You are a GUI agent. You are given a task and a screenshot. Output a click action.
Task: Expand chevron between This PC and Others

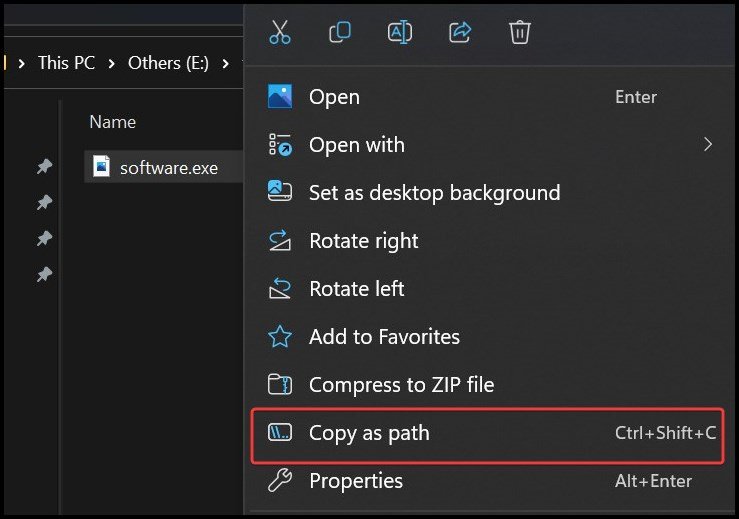pos(112,63)
